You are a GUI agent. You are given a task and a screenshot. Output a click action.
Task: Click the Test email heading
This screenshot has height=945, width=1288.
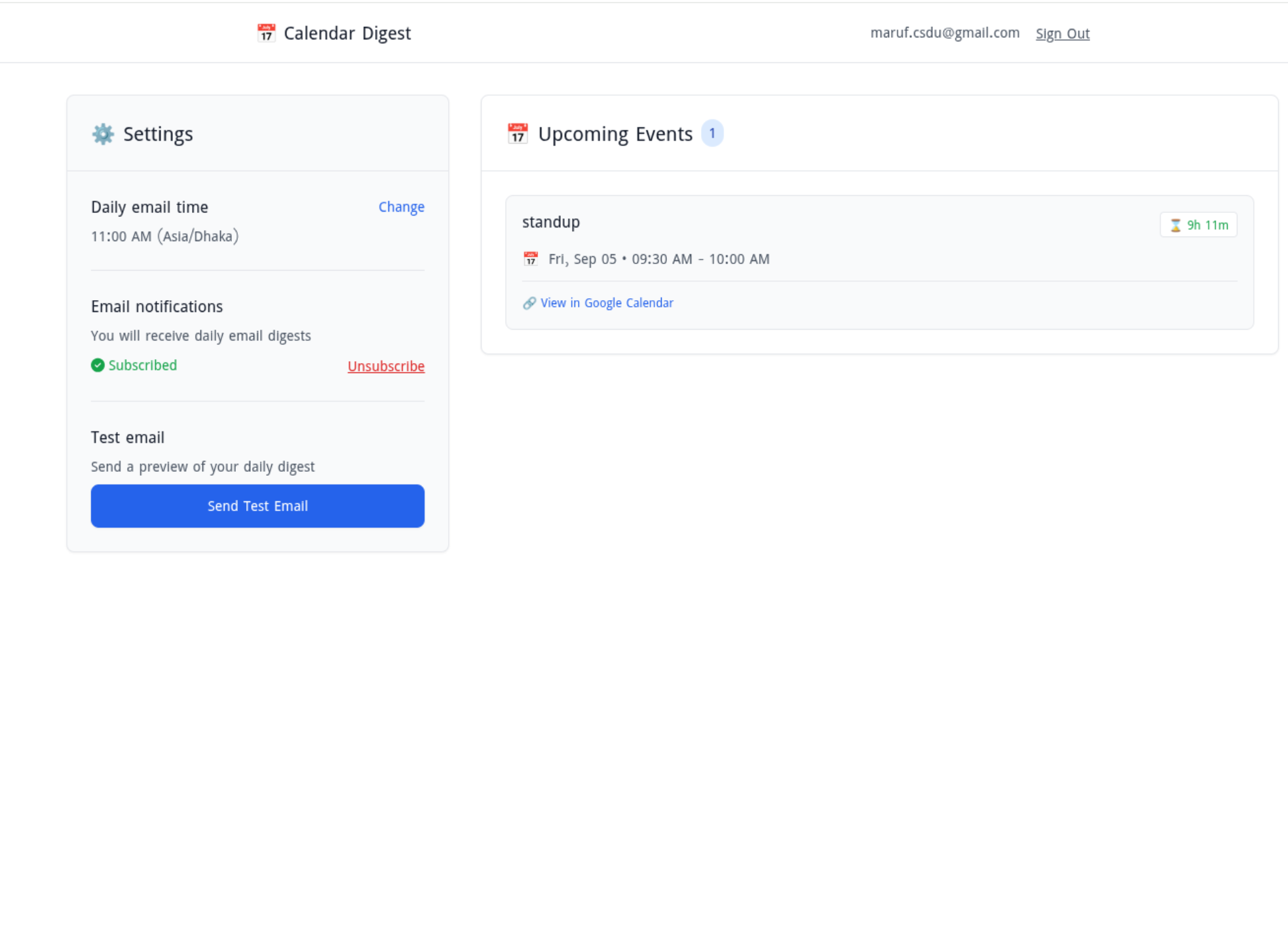pyautogui.click(x=128, y=438)
